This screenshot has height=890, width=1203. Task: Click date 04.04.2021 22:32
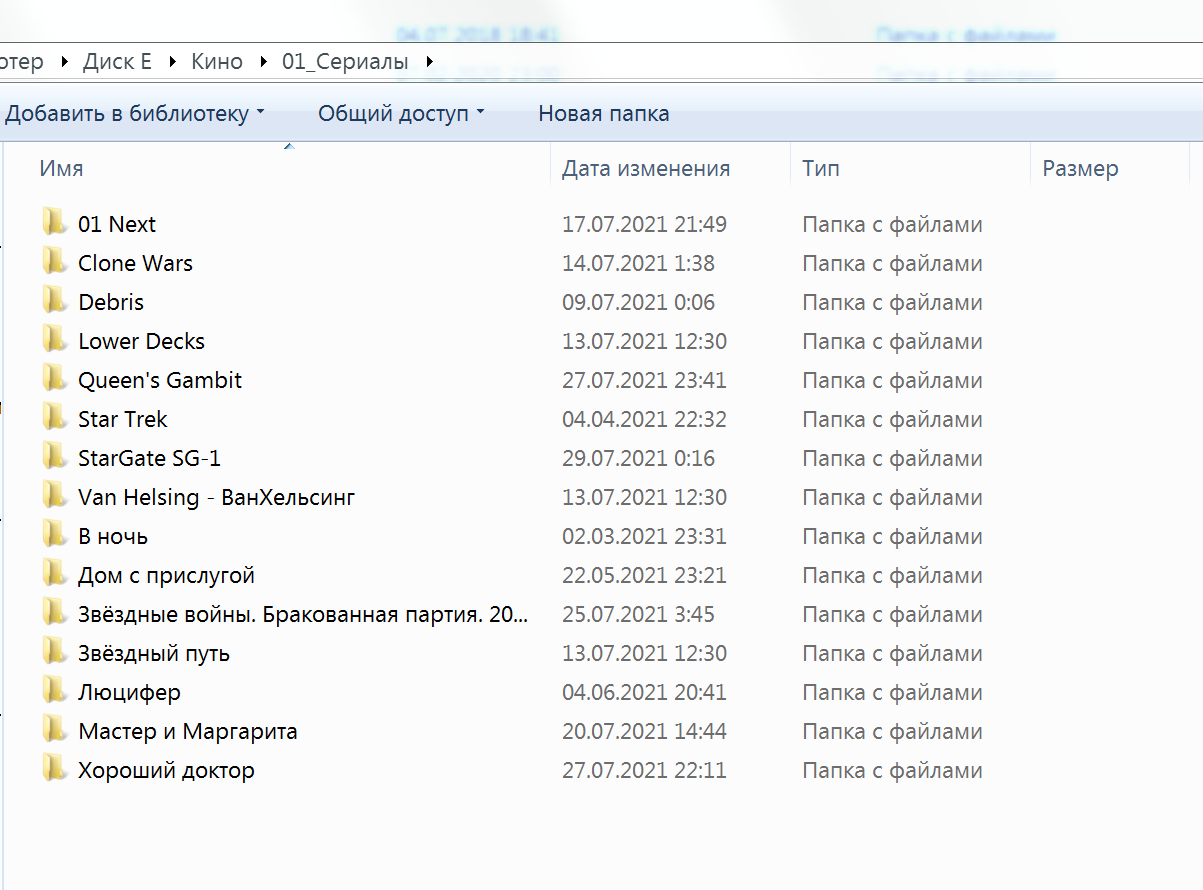click(x=644, y=419)
